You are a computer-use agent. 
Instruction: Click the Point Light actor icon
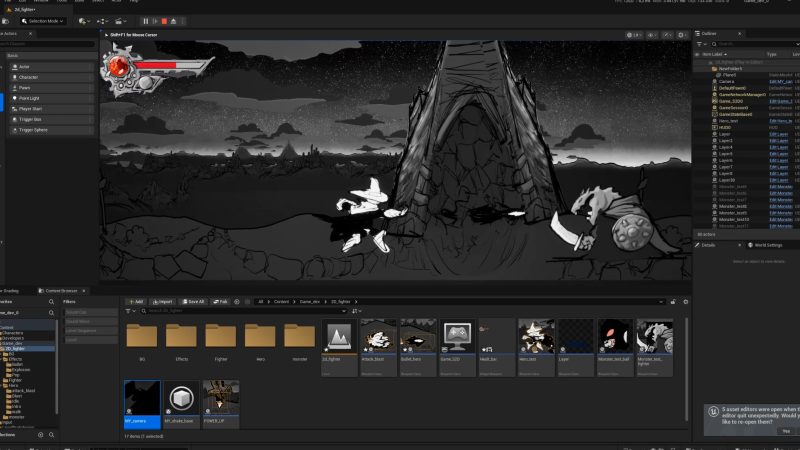pyautogui.click(x=12, y=98)
